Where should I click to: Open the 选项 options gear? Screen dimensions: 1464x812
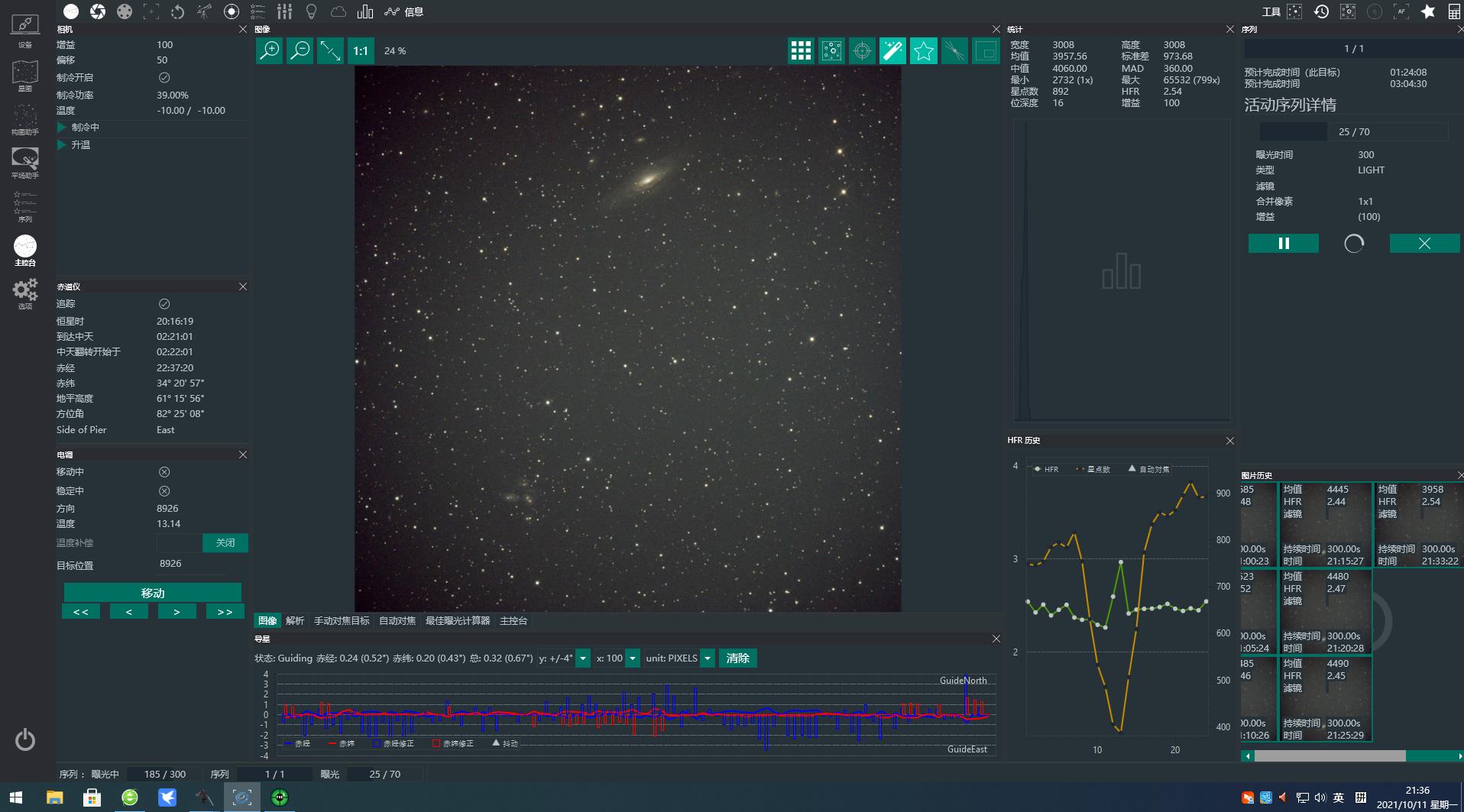pos(25,293)
